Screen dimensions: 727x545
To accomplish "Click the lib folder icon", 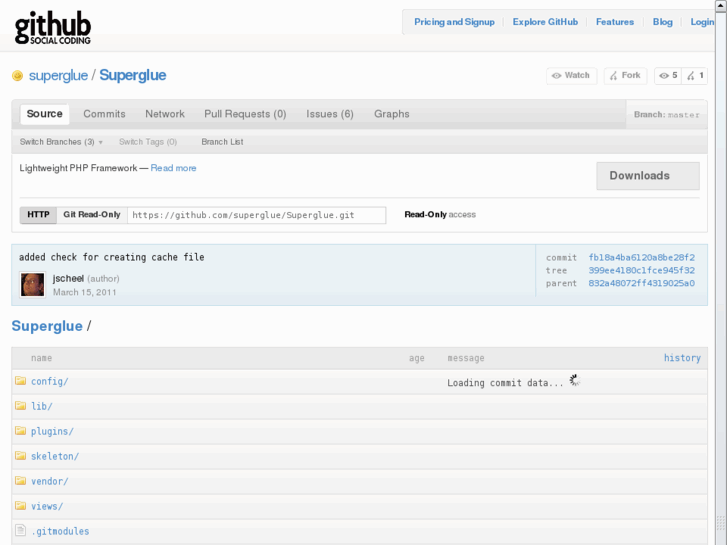I will click(x=20, y=406).
